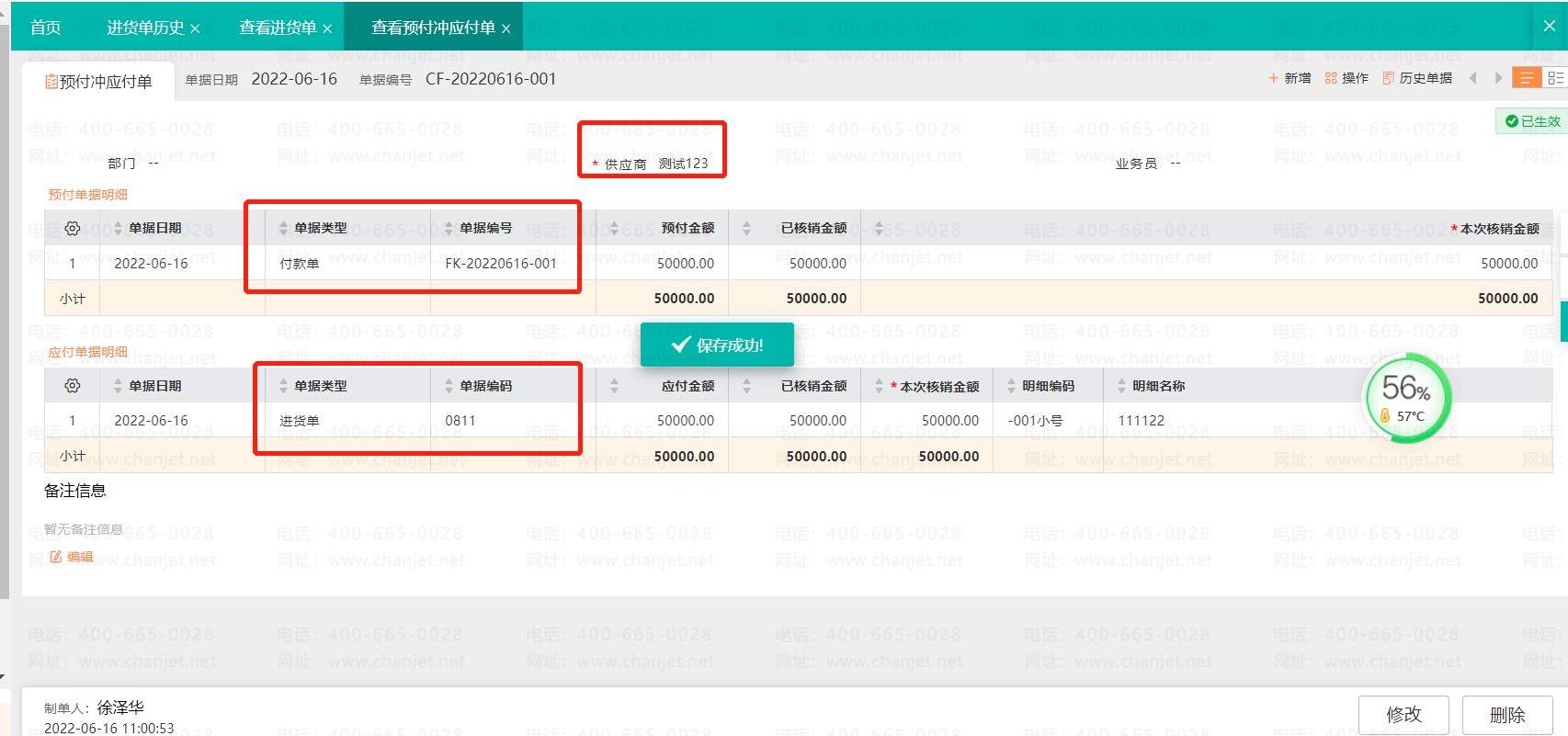
Task: Click the 56% circular performance widget
Action: (x=1406, y=397)
